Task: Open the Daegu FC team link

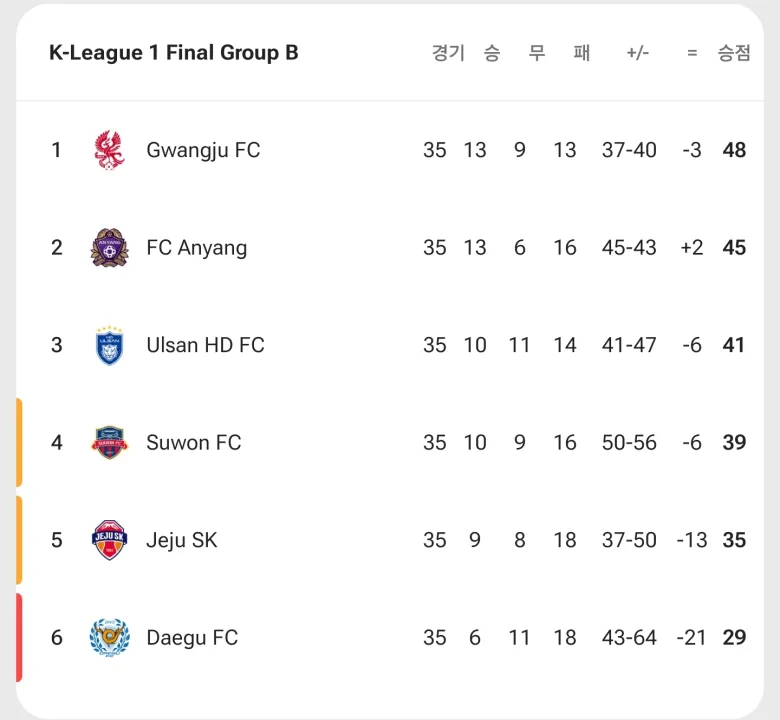Action: 192,638
